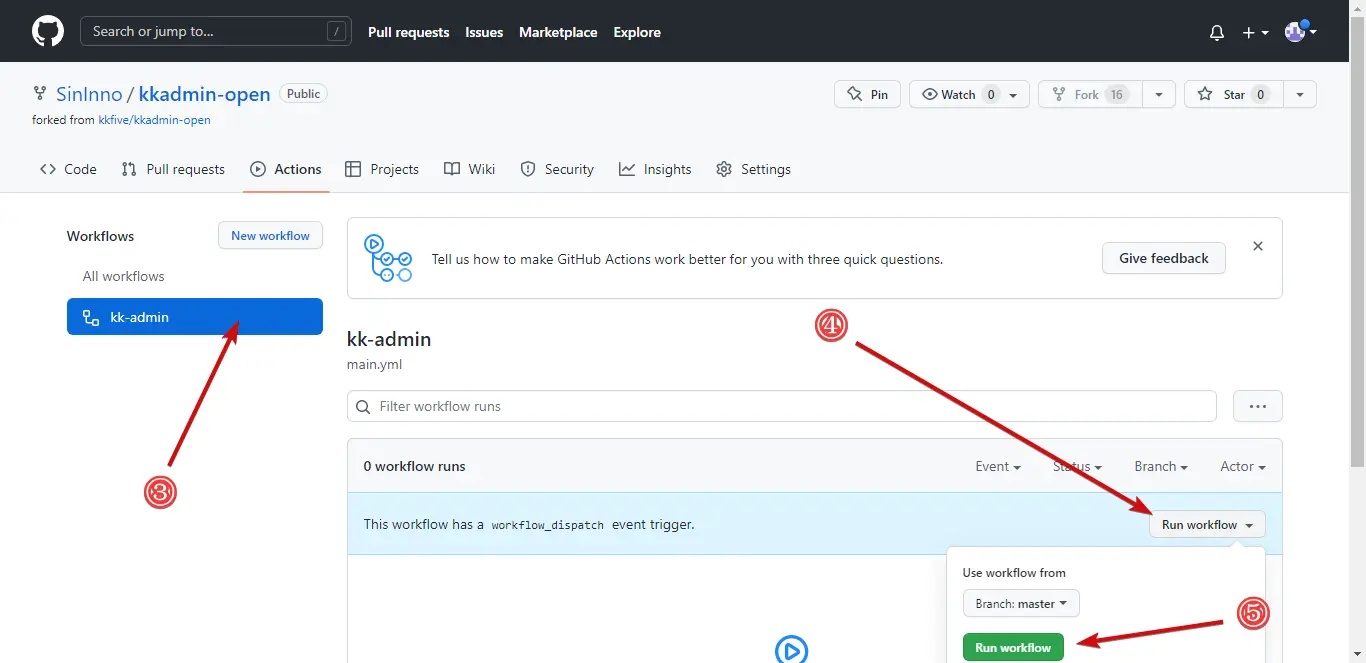This screenshot has height=663, width=1366.
Task: Click the Give feedback button
Action: click(1164, 258)
